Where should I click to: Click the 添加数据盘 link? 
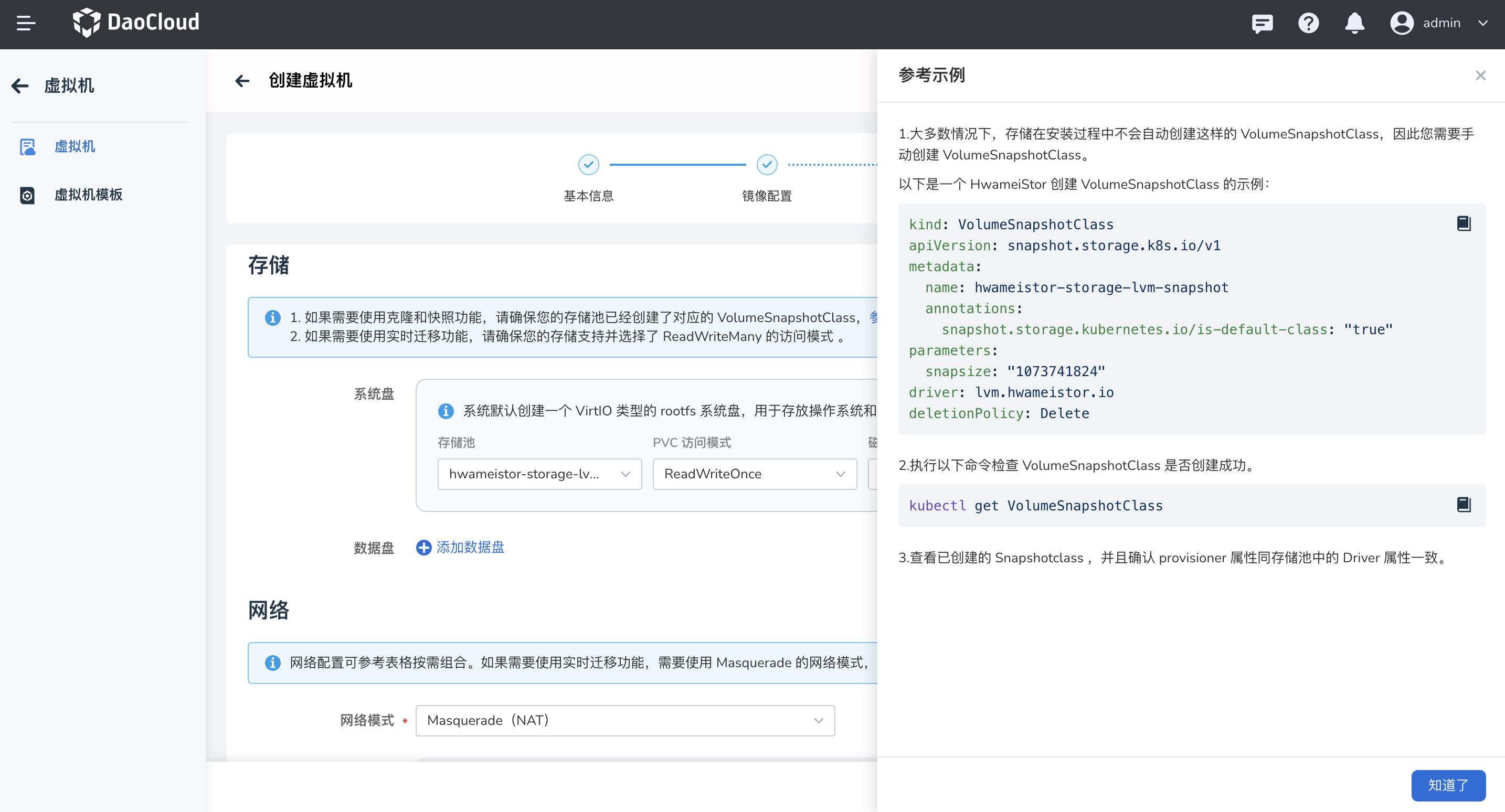click(x=470, y=548)
